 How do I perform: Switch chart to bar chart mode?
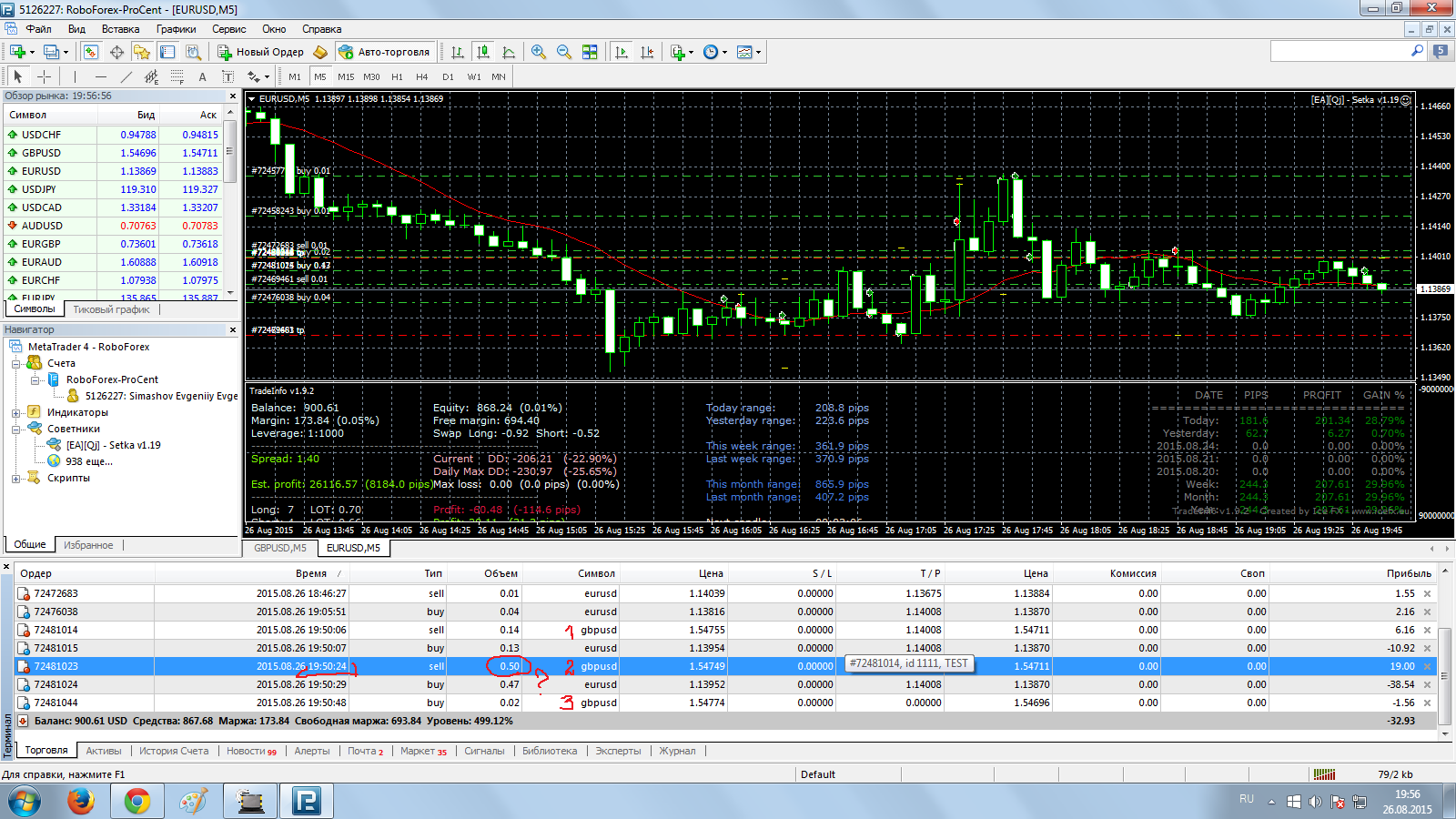[x=458, y=52]
